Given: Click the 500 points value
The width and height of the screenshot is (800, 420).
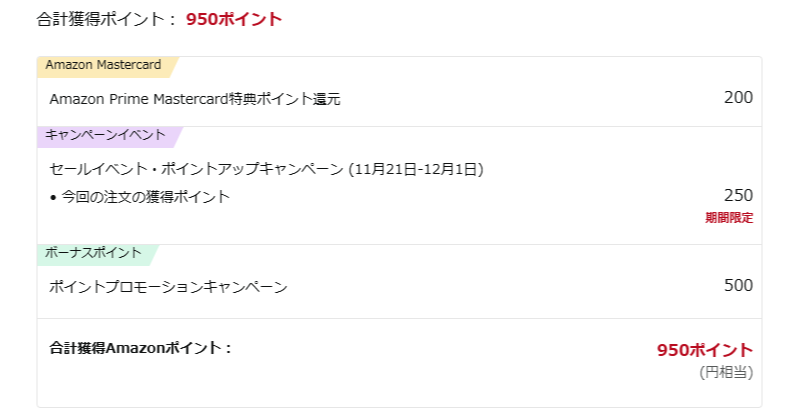Looking at the screenshot, I should pos(738,285).
